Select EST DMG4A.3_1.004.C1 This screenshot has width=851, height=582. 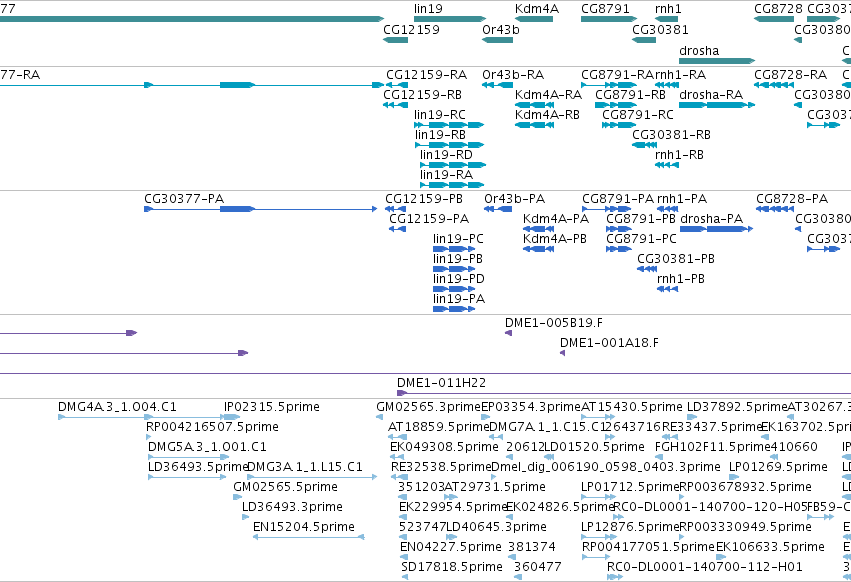pos(106,417)
